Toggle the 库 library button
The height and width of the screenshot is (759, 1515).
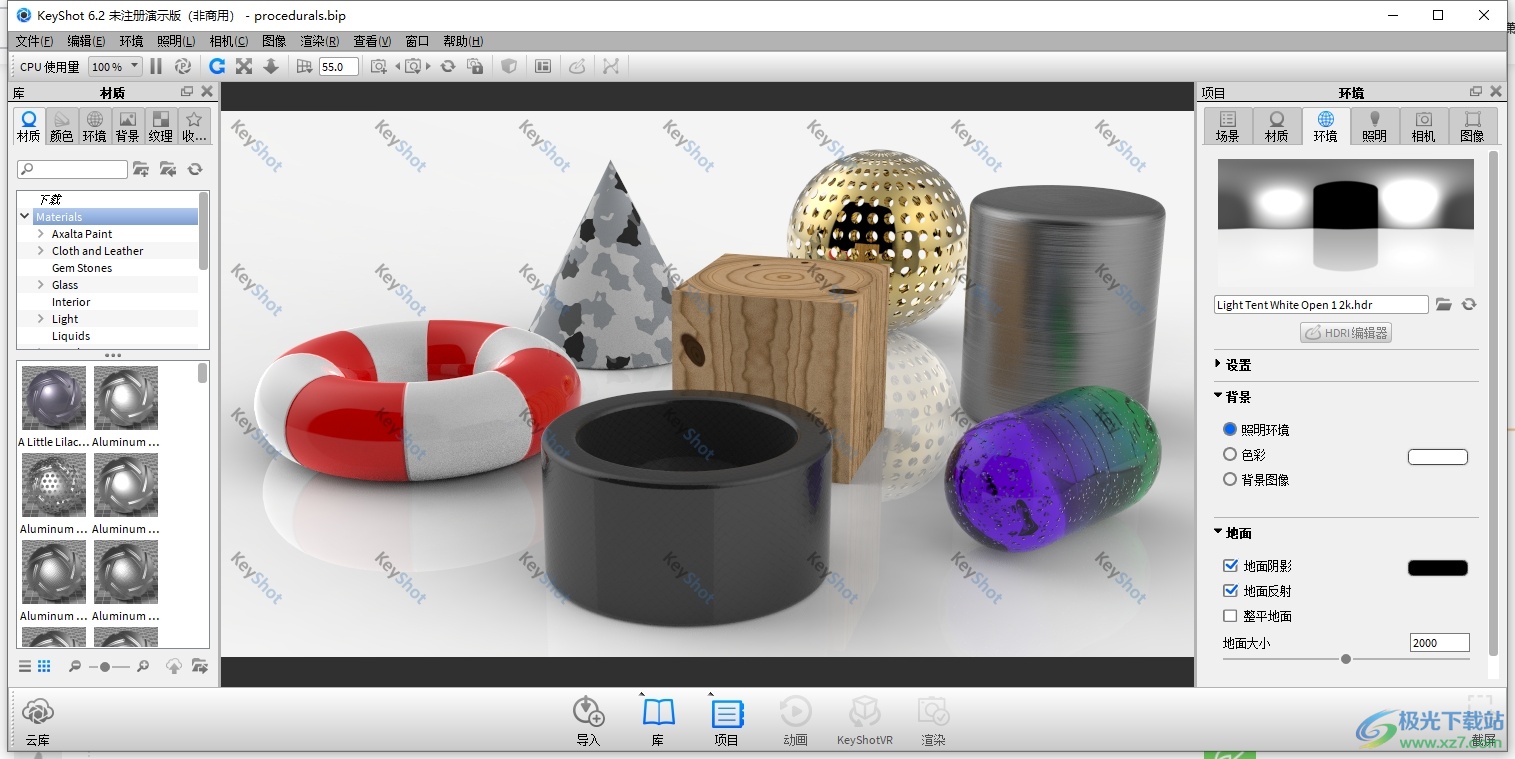click(x=658, y=722)
